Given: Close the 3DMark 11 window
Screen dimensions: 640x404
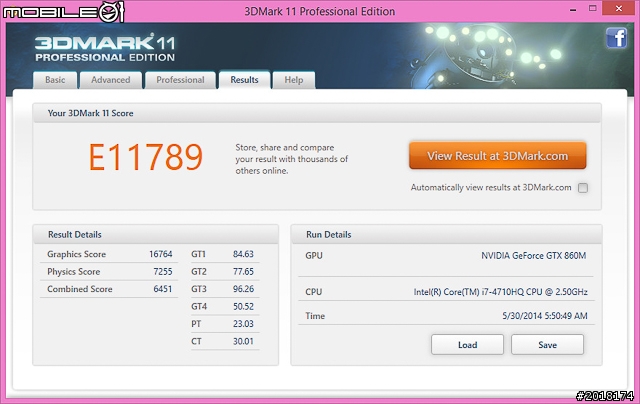Looking at the screenshot, I should 619,9.
